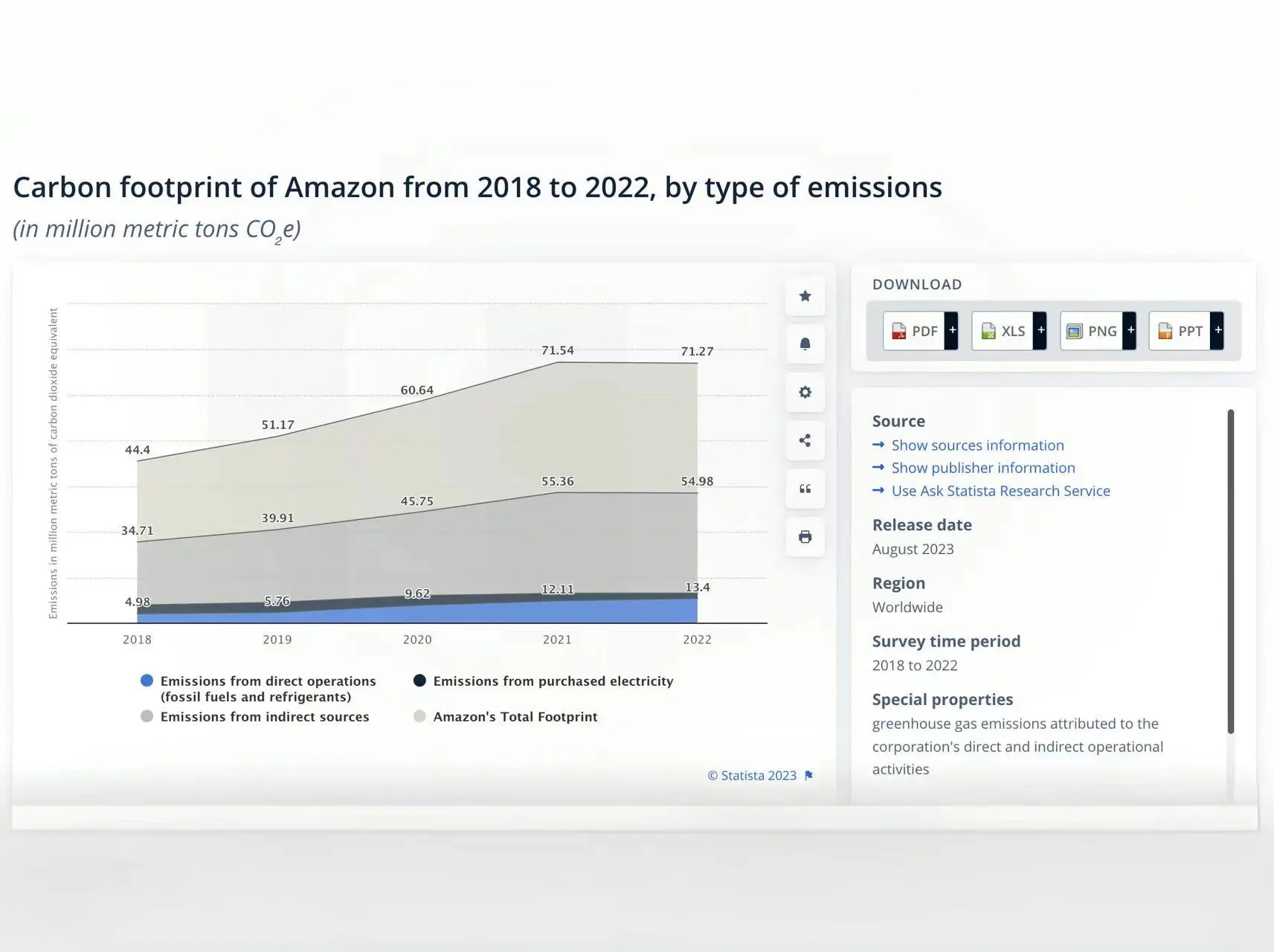The image size is (1274, 952).
Task: Click the info panel vertical scrollbar
Action: [x=1231, y=571]
